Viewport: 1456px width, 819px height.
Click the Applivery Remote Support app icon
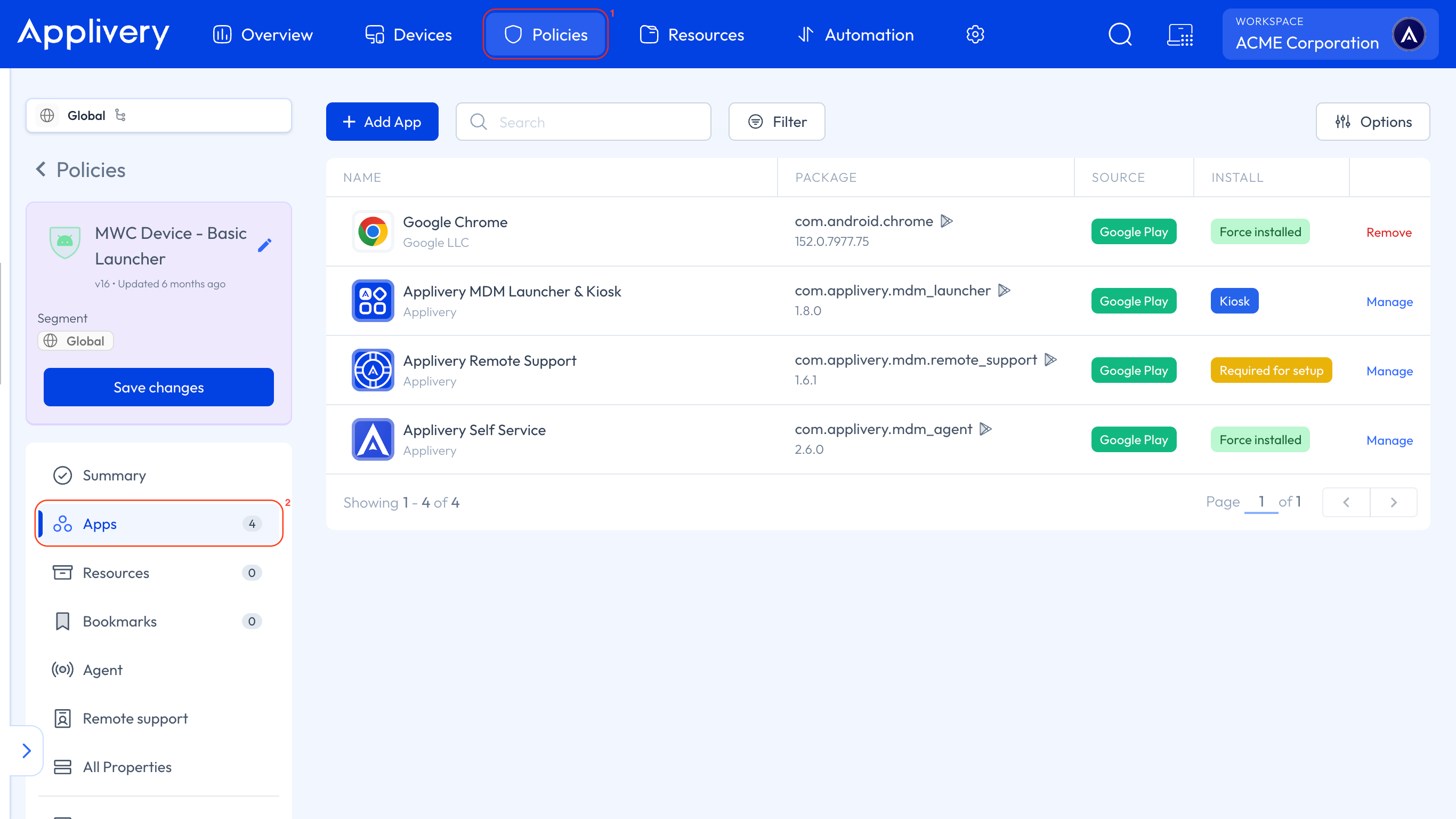[373, 370]
